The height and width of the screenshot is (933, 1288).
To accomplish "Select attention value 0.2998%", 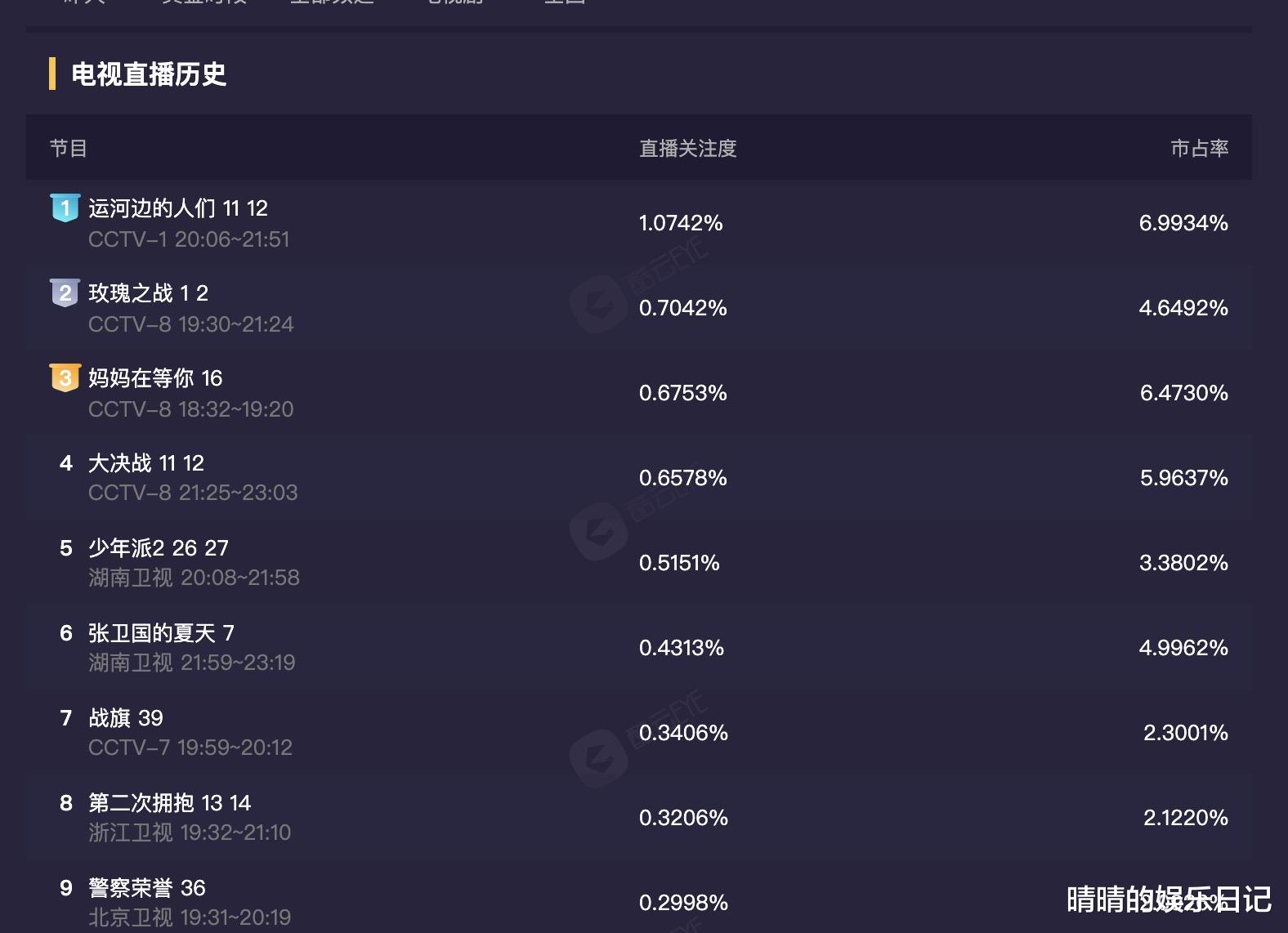I will [683, 903].
